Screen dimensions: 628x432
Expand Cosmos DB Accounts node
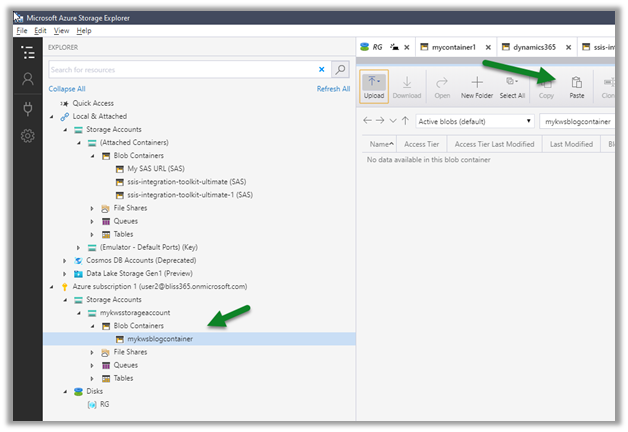pyautogui.click(x=66, y=259)
